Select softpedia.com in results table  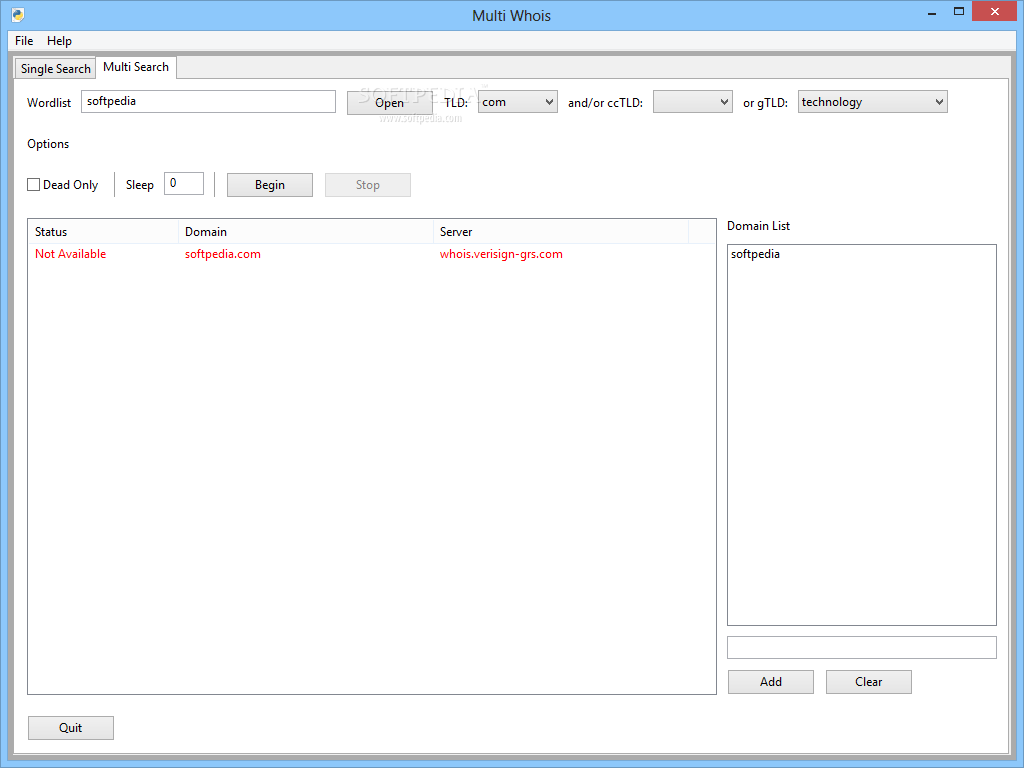tap(223, 254)
